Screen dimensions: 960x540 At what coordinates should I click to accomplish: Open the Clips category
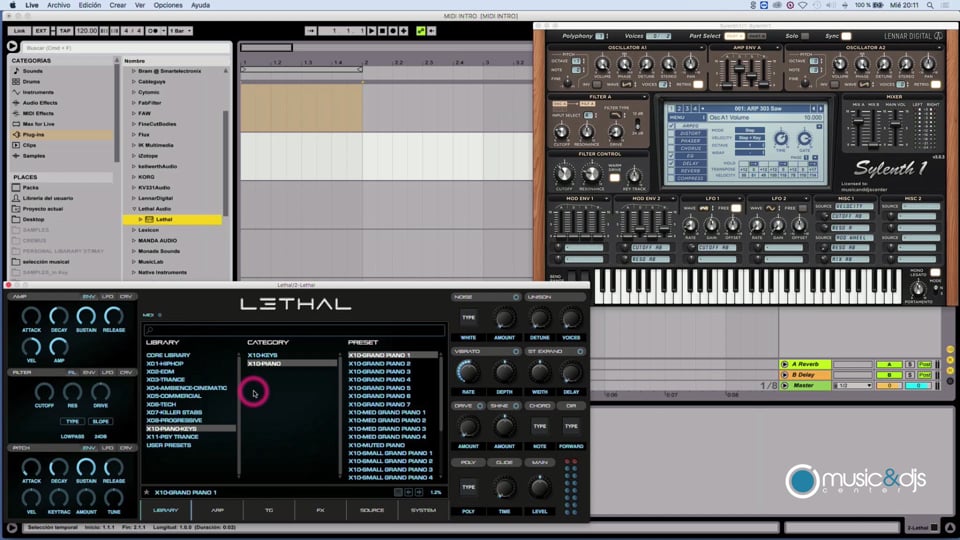29,145
